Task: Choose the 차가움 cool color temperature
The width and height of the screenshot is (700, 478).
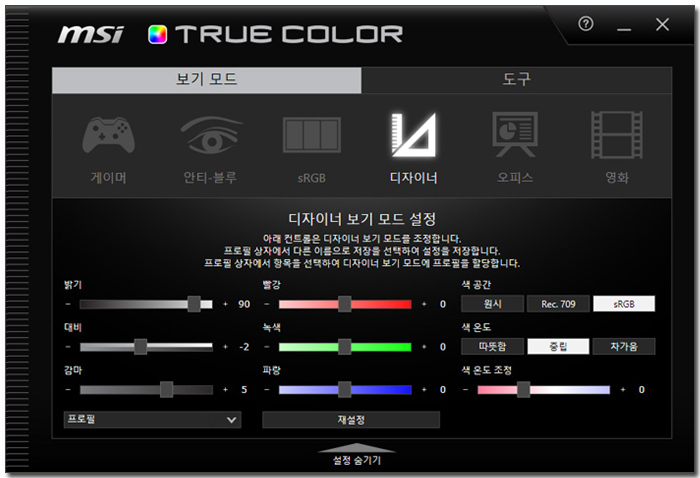Action: coord(623,347)
